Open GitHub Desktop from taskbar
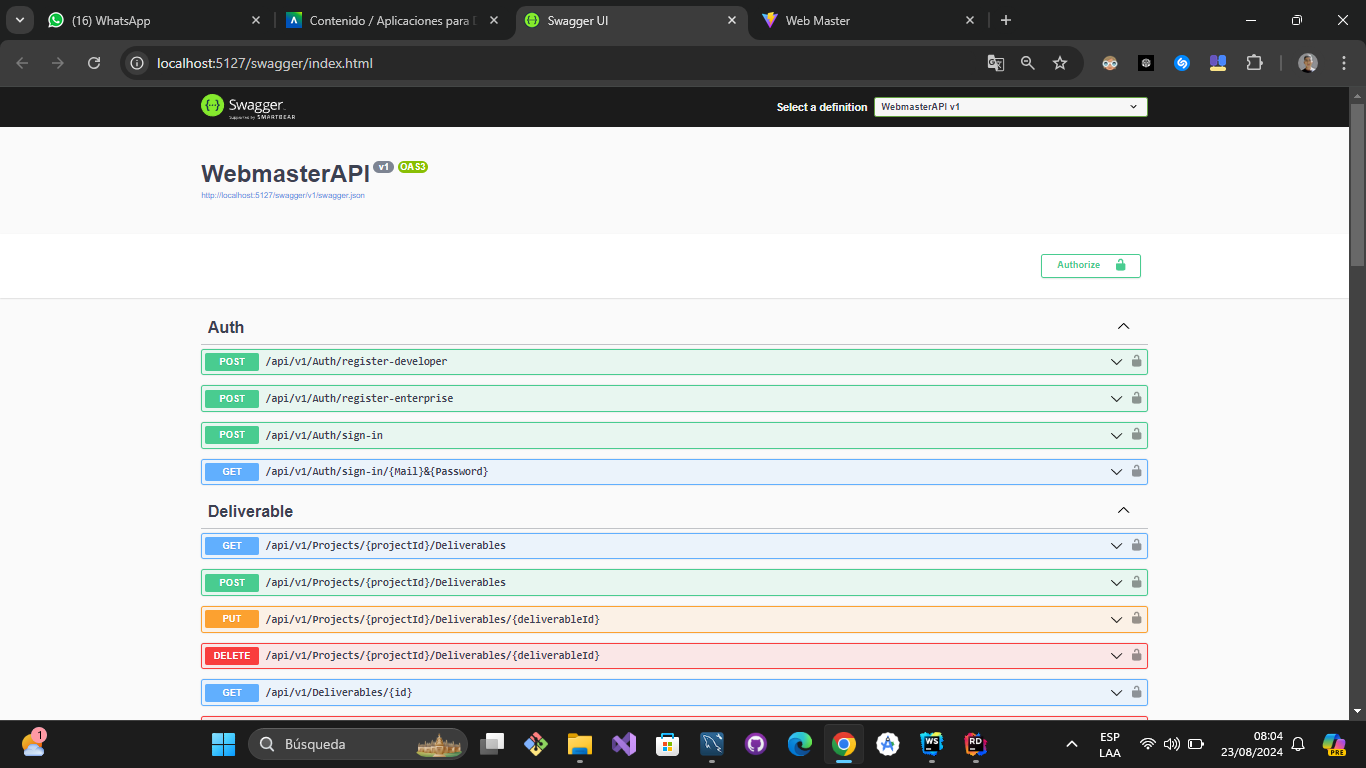Viewport: 1366px width, 768px height. point(755,744)
